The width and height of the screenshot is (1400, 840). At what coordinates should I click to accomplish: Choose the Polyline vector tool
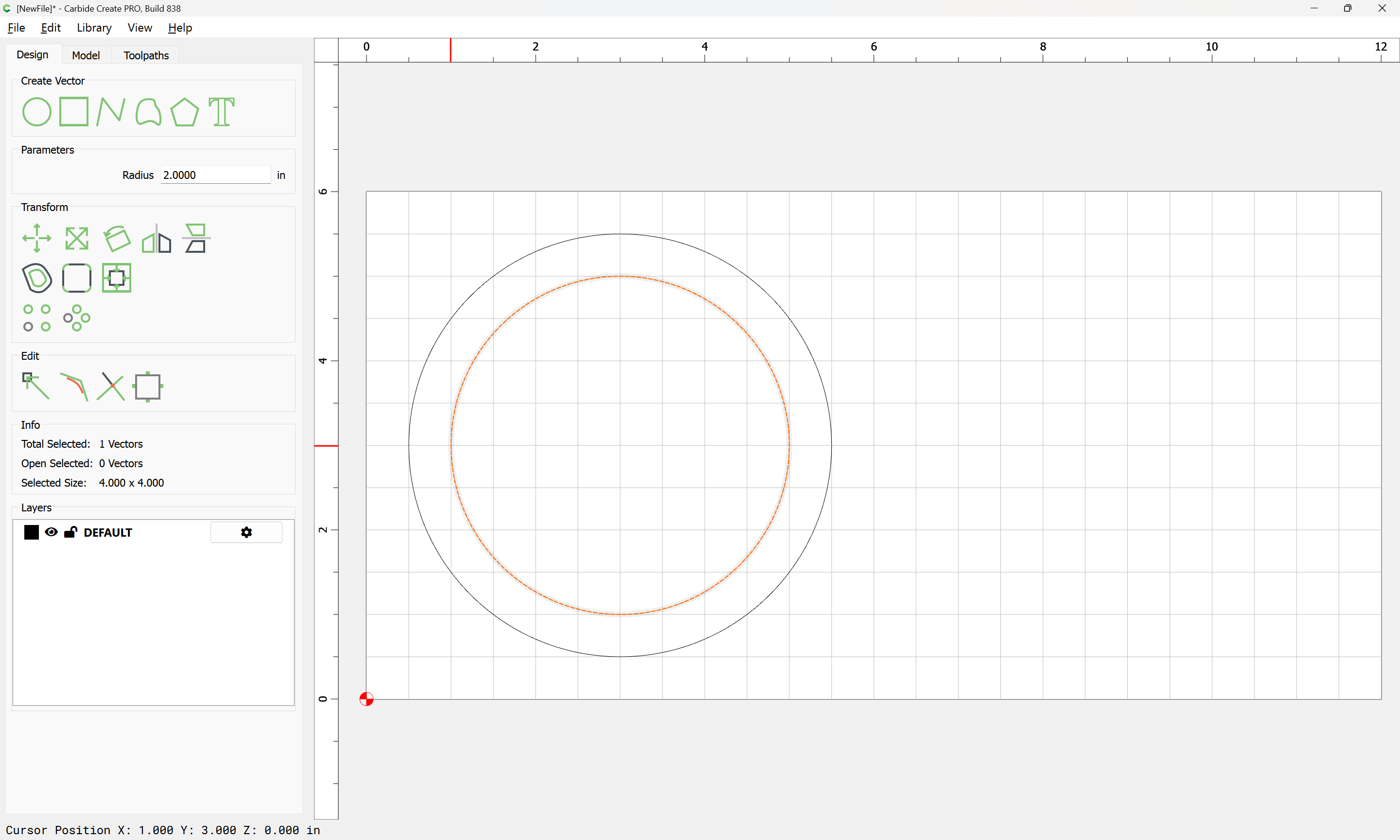coord(111,111)
